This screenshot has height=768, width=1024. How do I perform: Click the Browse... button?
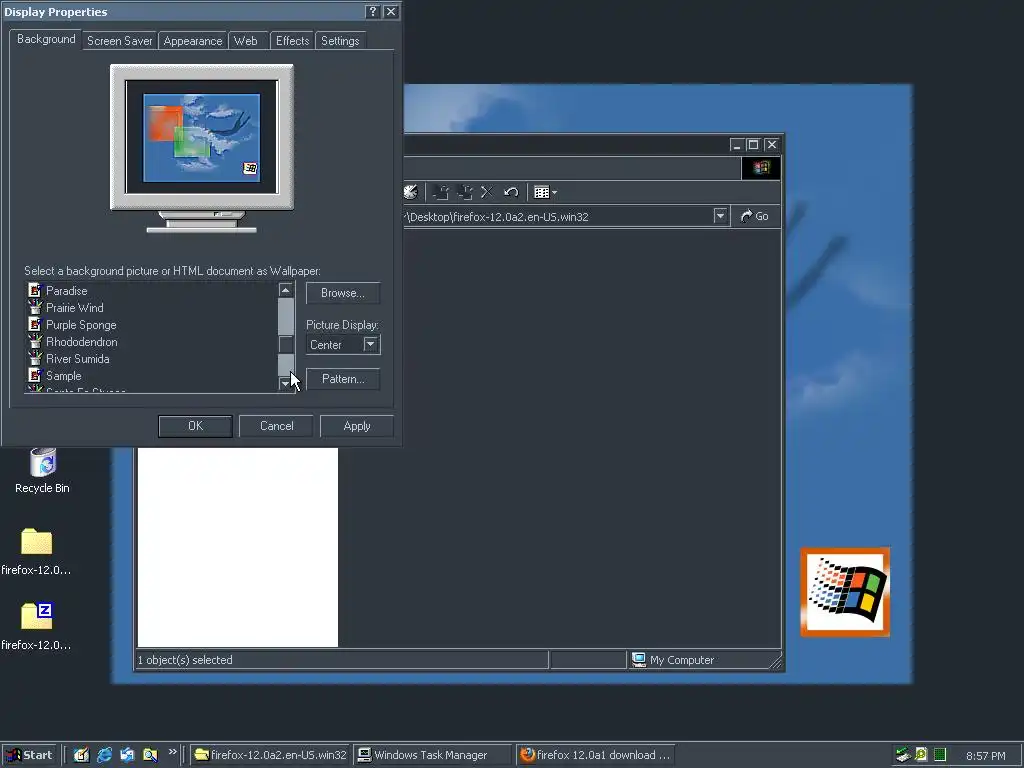[x=343, y=293]
